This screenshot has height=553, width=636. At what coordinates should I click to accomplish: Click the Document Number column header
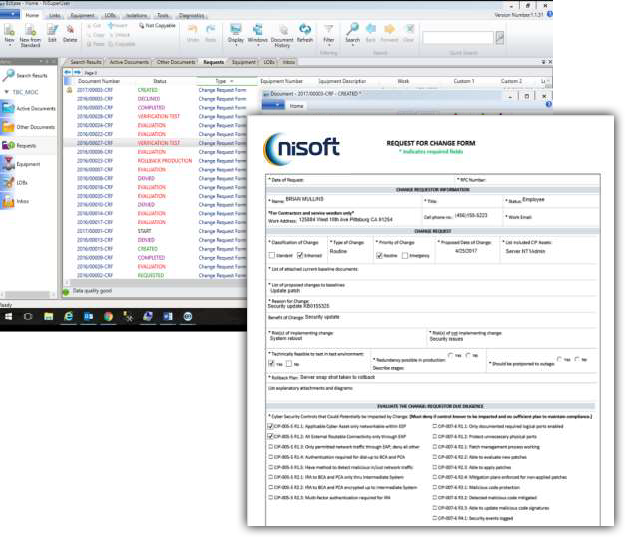pyautogui.click(x=99, y=81)
